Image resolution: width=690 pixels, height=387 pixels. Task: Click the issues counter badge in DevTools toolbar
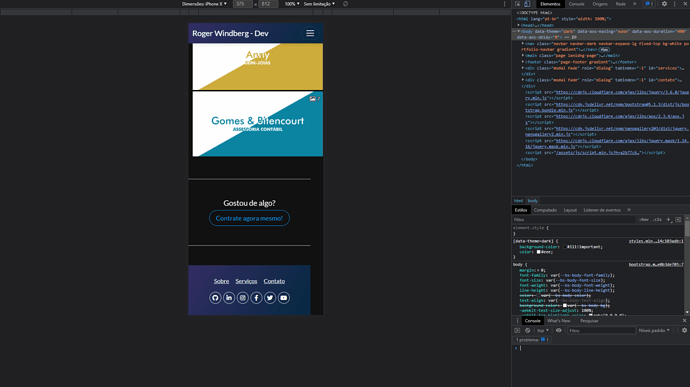649,4
